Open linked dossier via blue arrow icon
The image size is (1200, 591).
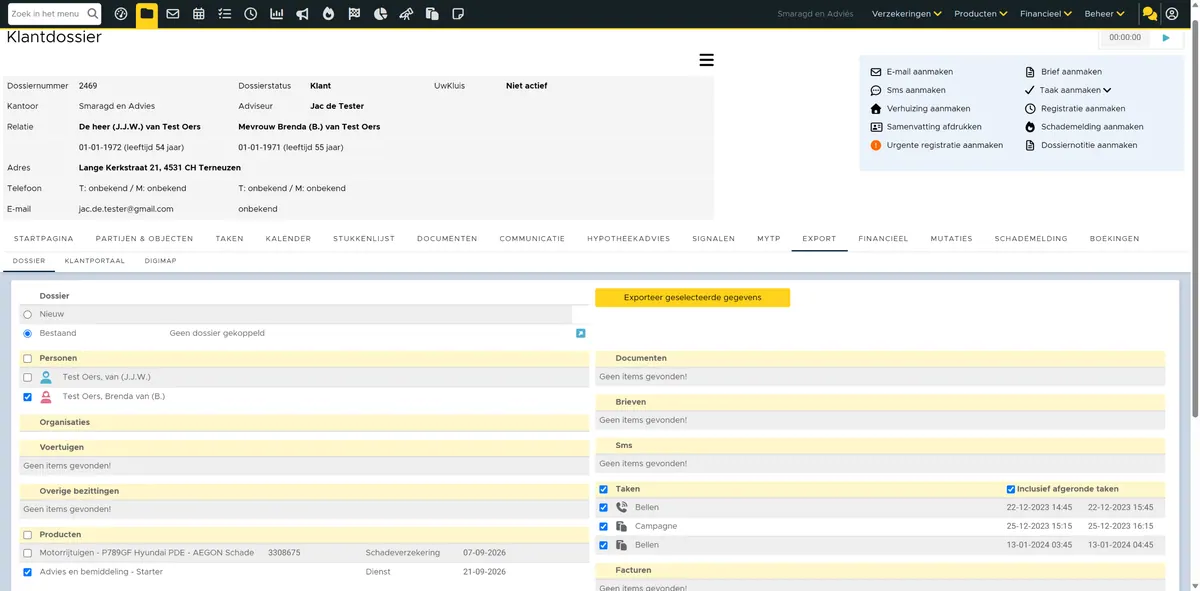pyautogui.click(x=581, y=333)
